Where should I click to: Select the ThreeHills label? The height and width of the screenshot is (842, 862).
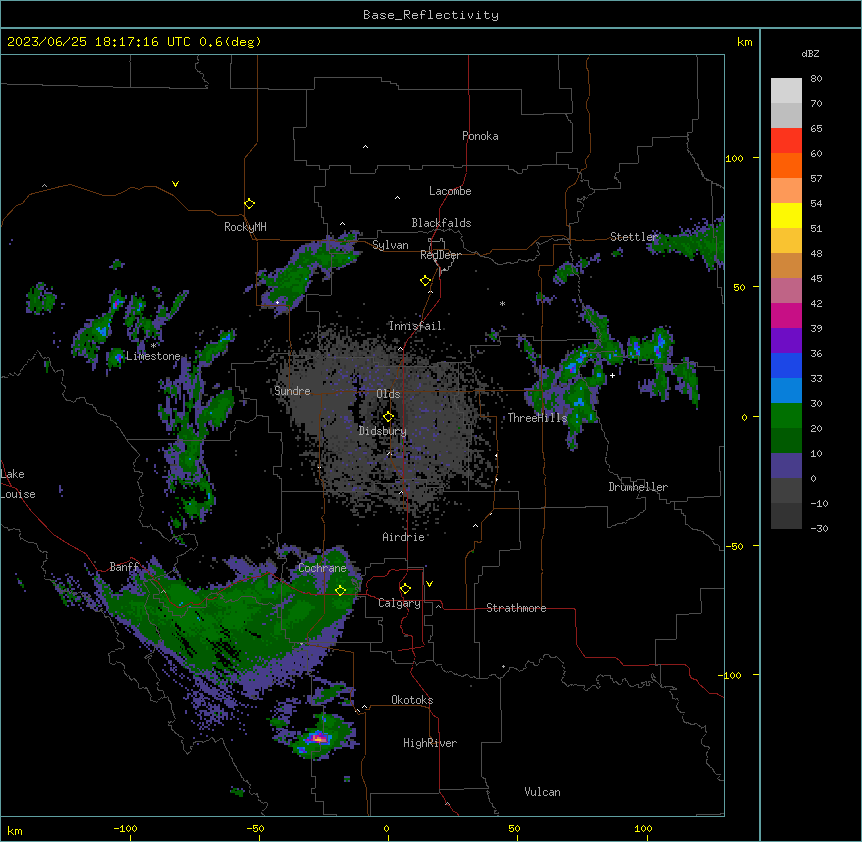pyautogui.click(x=537, y=418)
